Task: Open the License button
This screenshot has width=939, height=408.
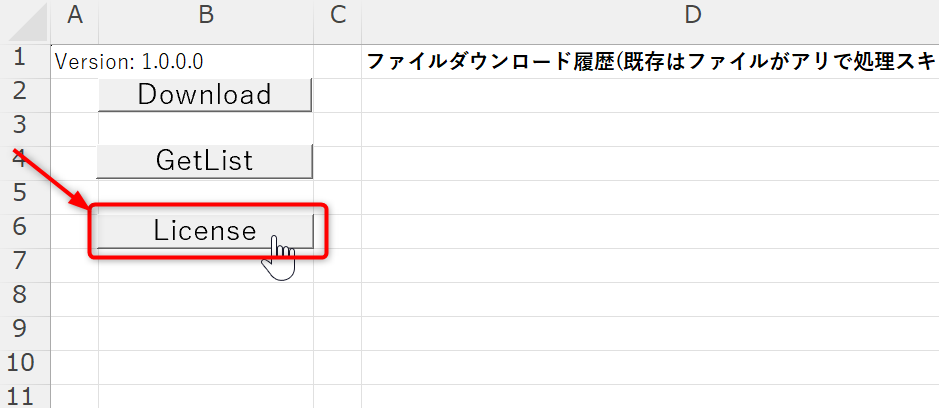Action: [x=205, y=231]
